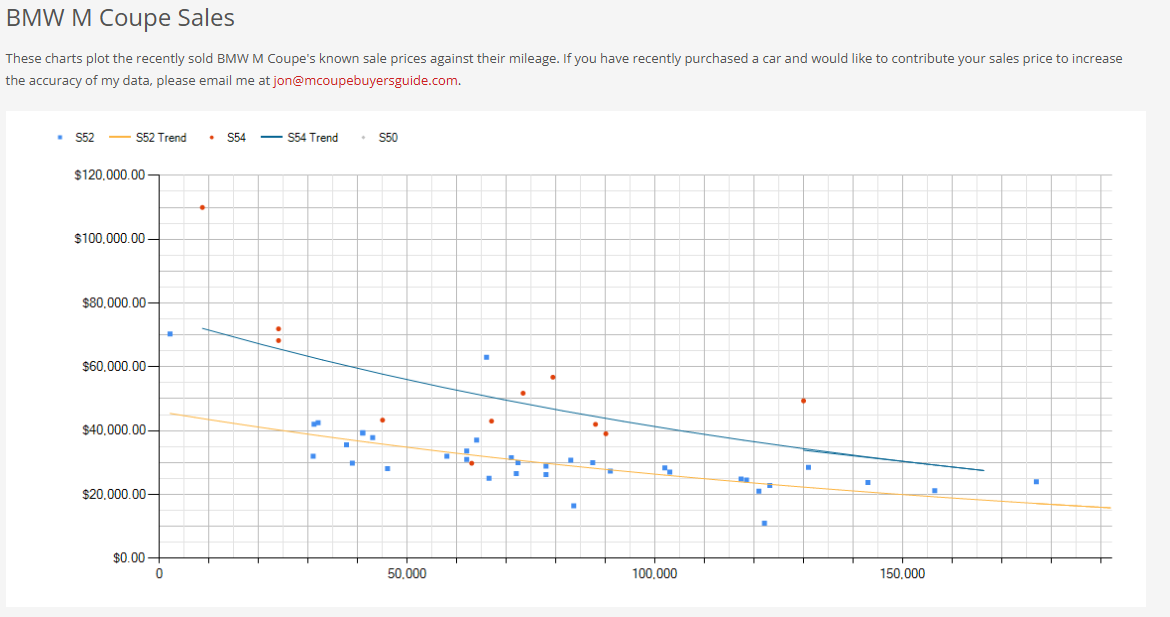Click the BMW M Coupe Sales heading
The image size is (1170, 617).
click(120, 18)
